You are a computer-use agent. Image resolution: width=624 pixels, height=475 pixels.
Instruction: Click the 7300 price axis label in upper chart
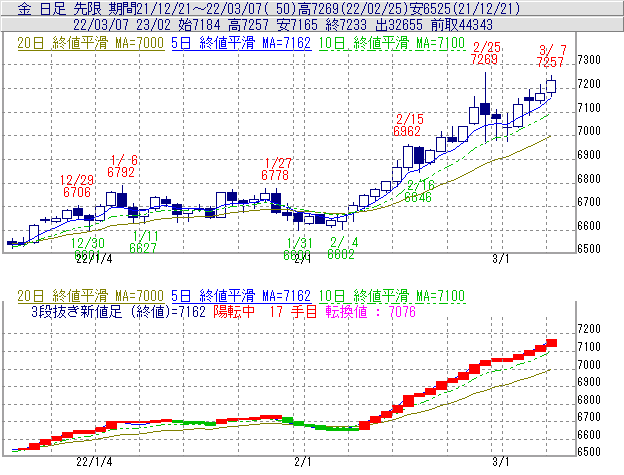pyautogui.click(x=589, y=60)
